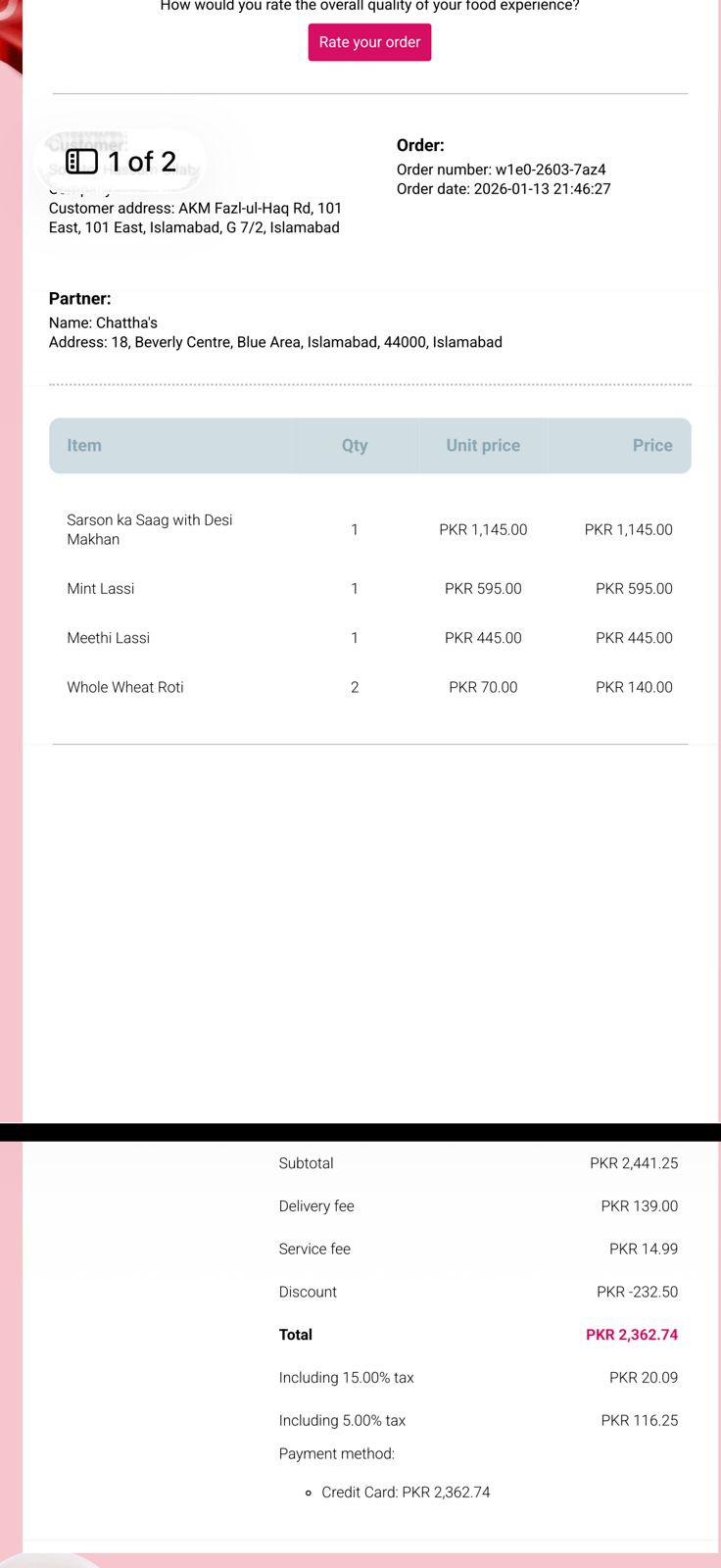
Task: Click the Discount amount PKR -232.50
Action: coord(637,1292)
